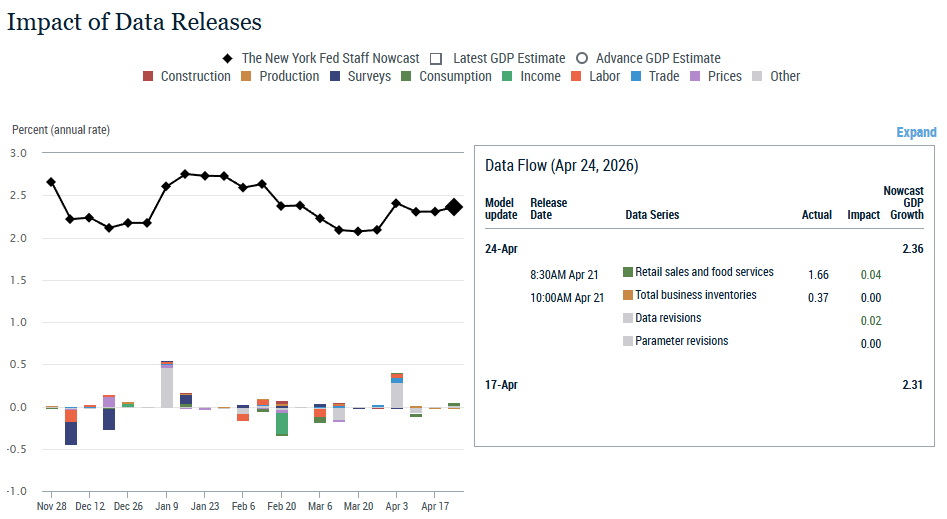This screenshot has width=947, height=519.
Task: Toggle the Production legend item
Action: [x=247, y=77]
